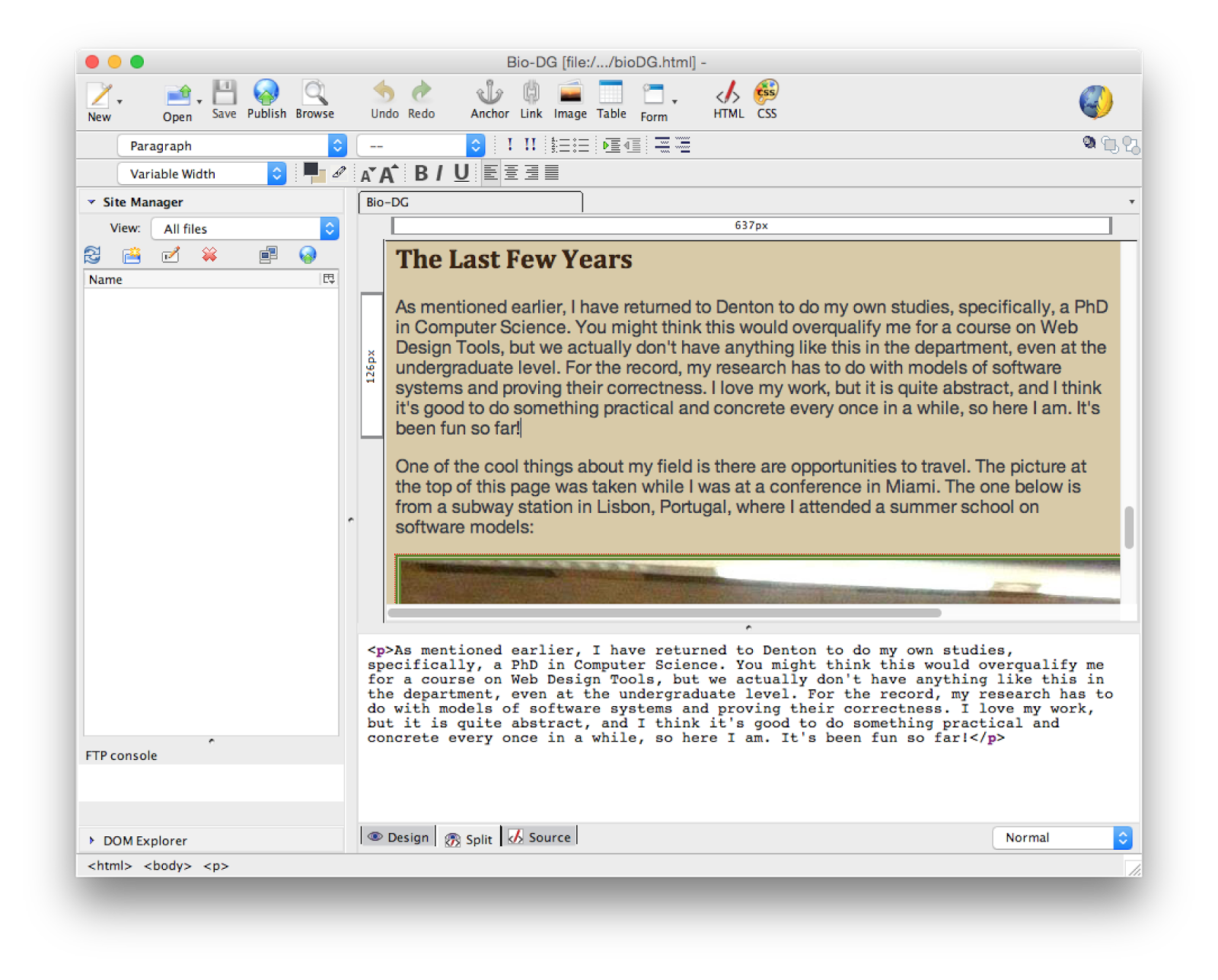Switch to the Split view tab
The image size is (1218, 980).
[x=469, y=838]
